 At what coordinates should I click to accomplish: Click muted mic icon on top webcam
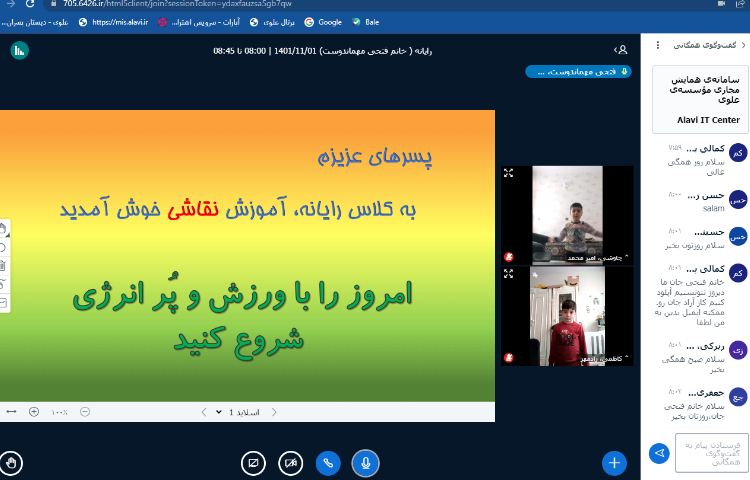[509, 257]
